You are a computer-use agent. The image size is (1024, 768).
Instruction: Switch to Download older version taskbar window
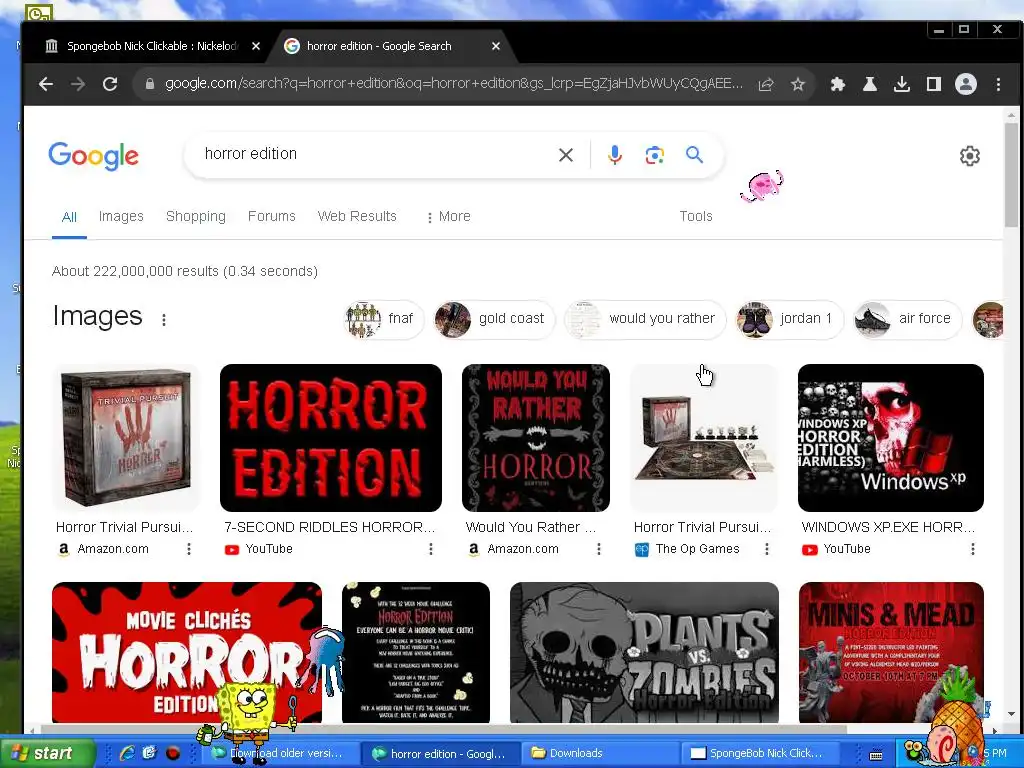tap(280, 753)
